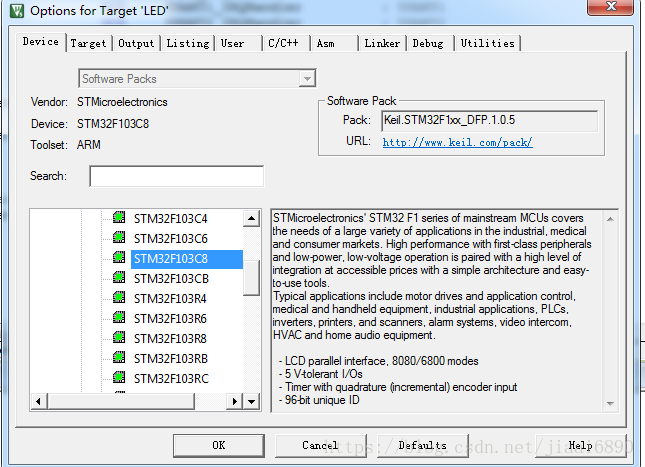Switch to the Device tab

(x=41, y=42)
